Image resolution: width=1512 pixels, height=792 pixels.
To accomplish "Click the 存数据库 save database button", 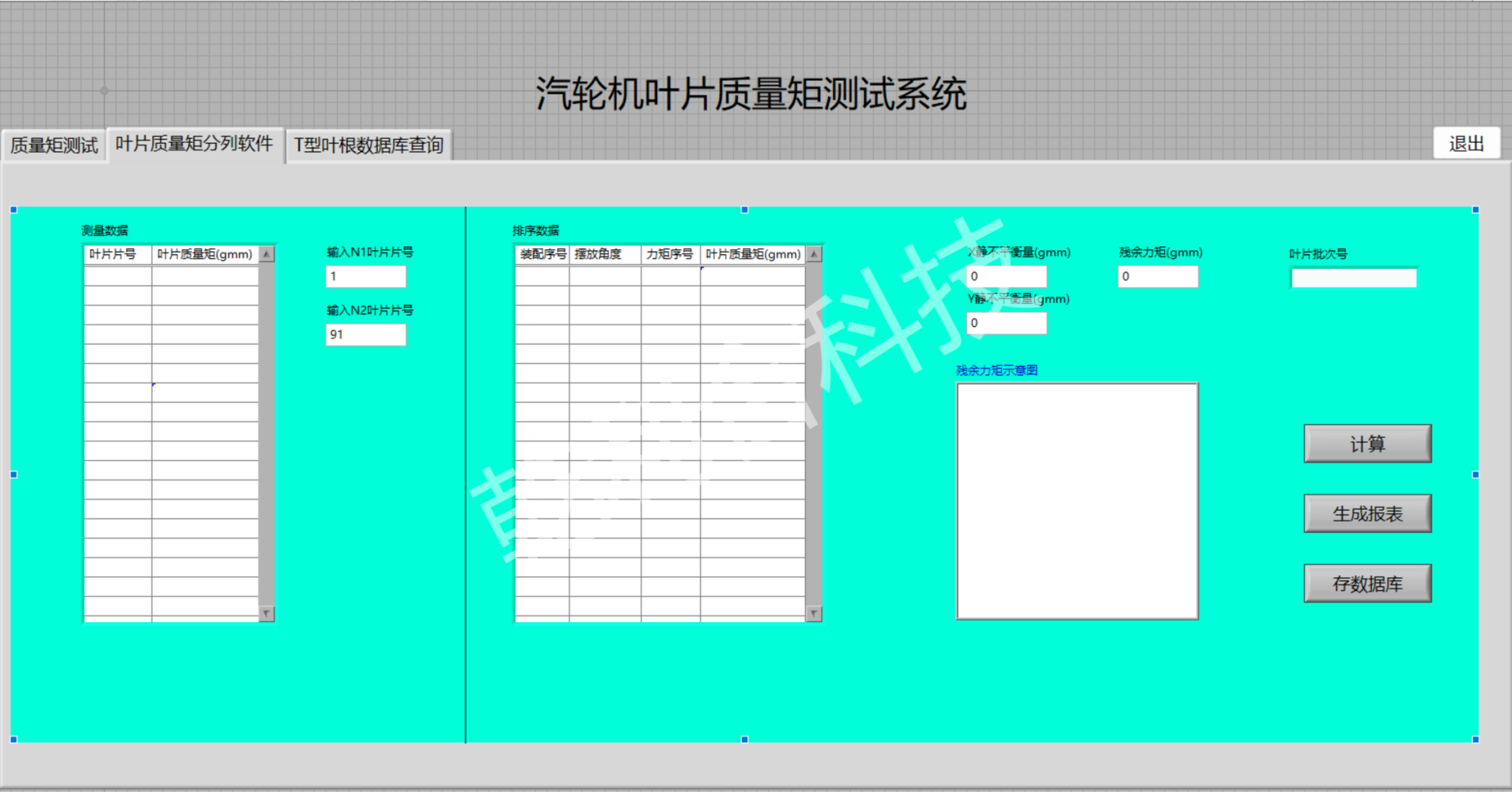I will click(x=1367, y=583).
